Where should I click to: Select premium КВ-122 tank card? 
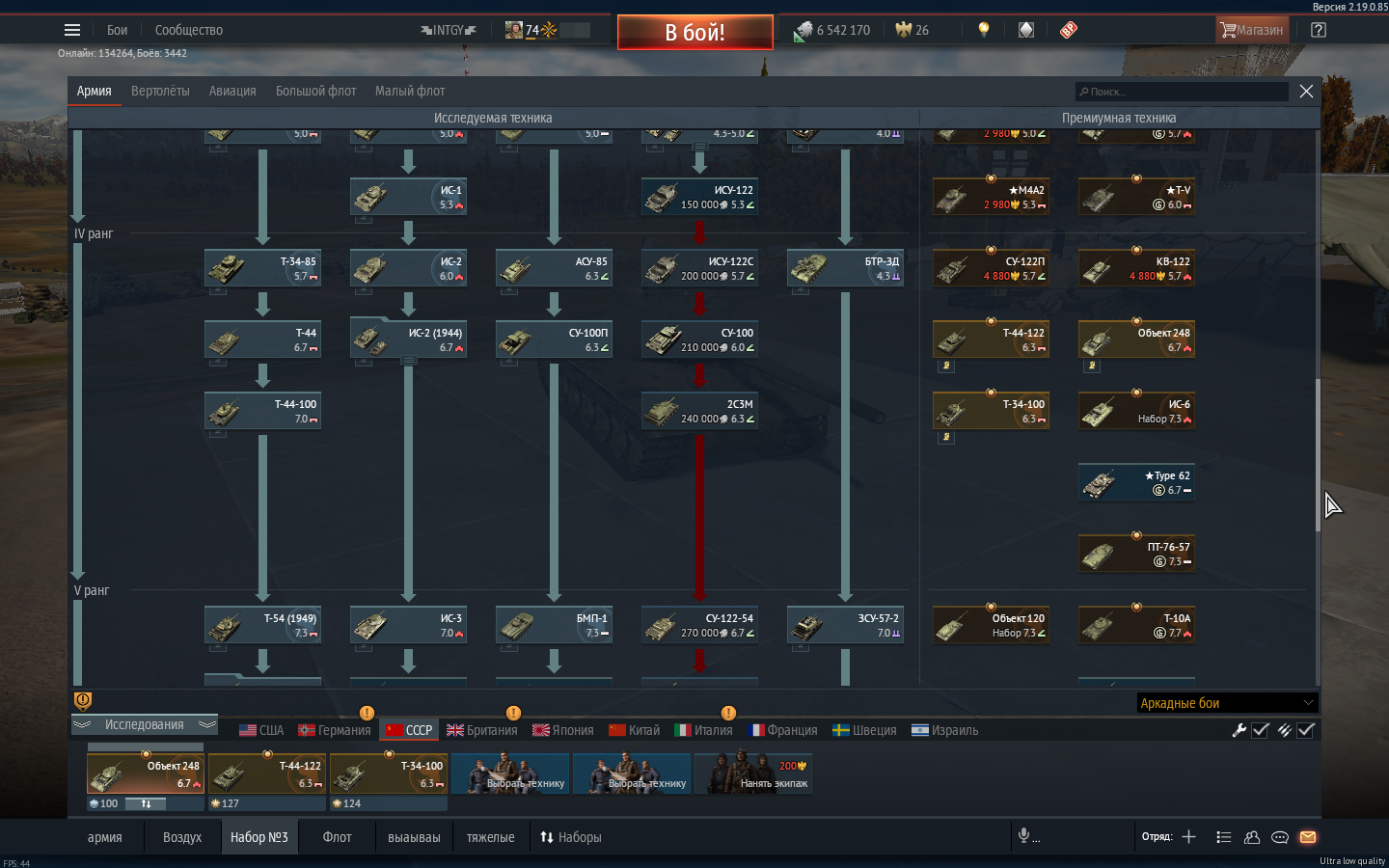[1136, 268]
